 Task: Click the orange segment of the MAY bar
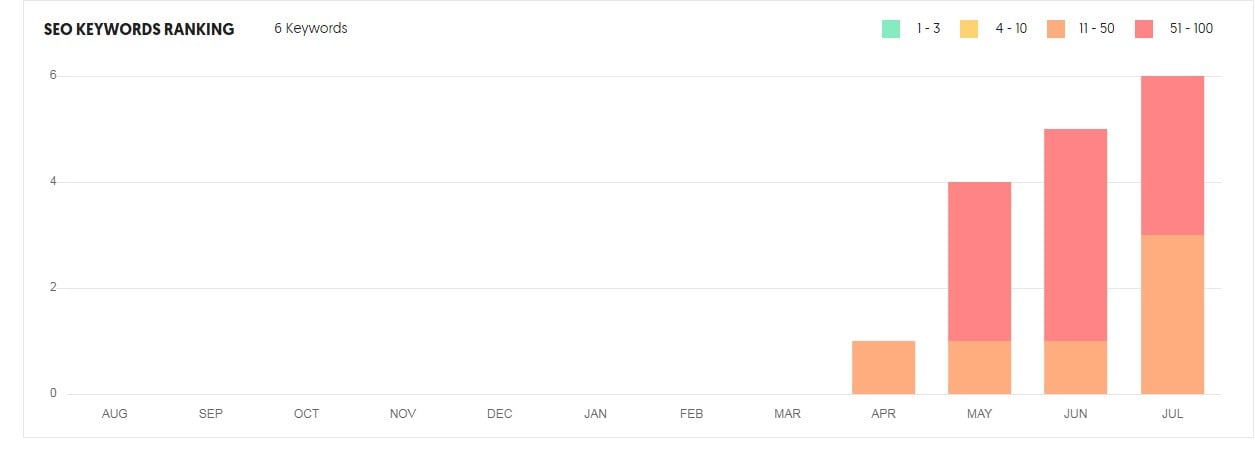979,367
